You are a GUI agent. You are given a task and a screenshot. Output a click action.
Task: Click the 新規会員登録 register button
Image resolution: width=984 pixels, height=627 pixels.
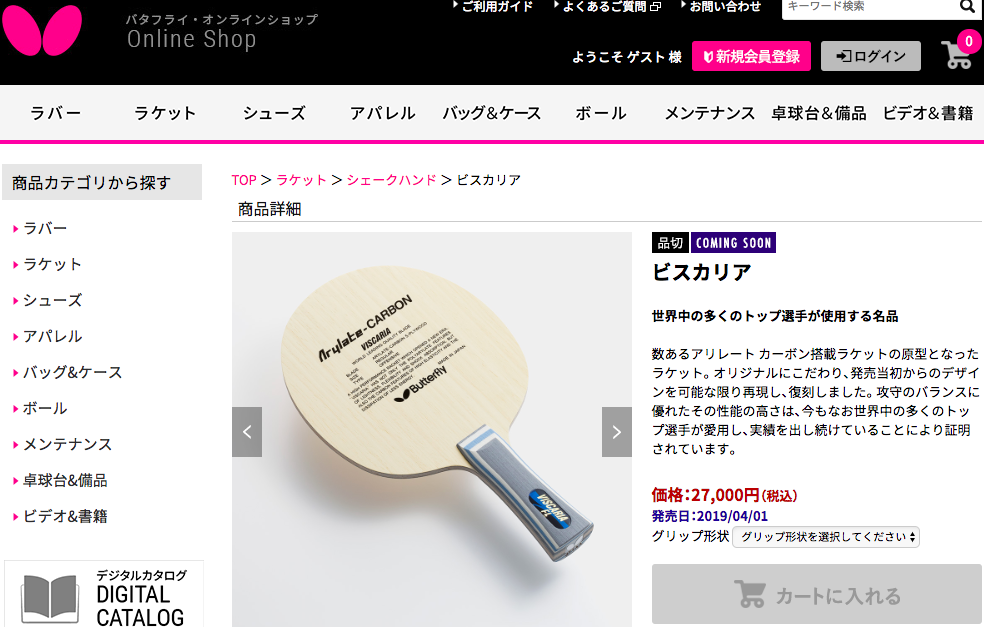click(x=751, y=56)
